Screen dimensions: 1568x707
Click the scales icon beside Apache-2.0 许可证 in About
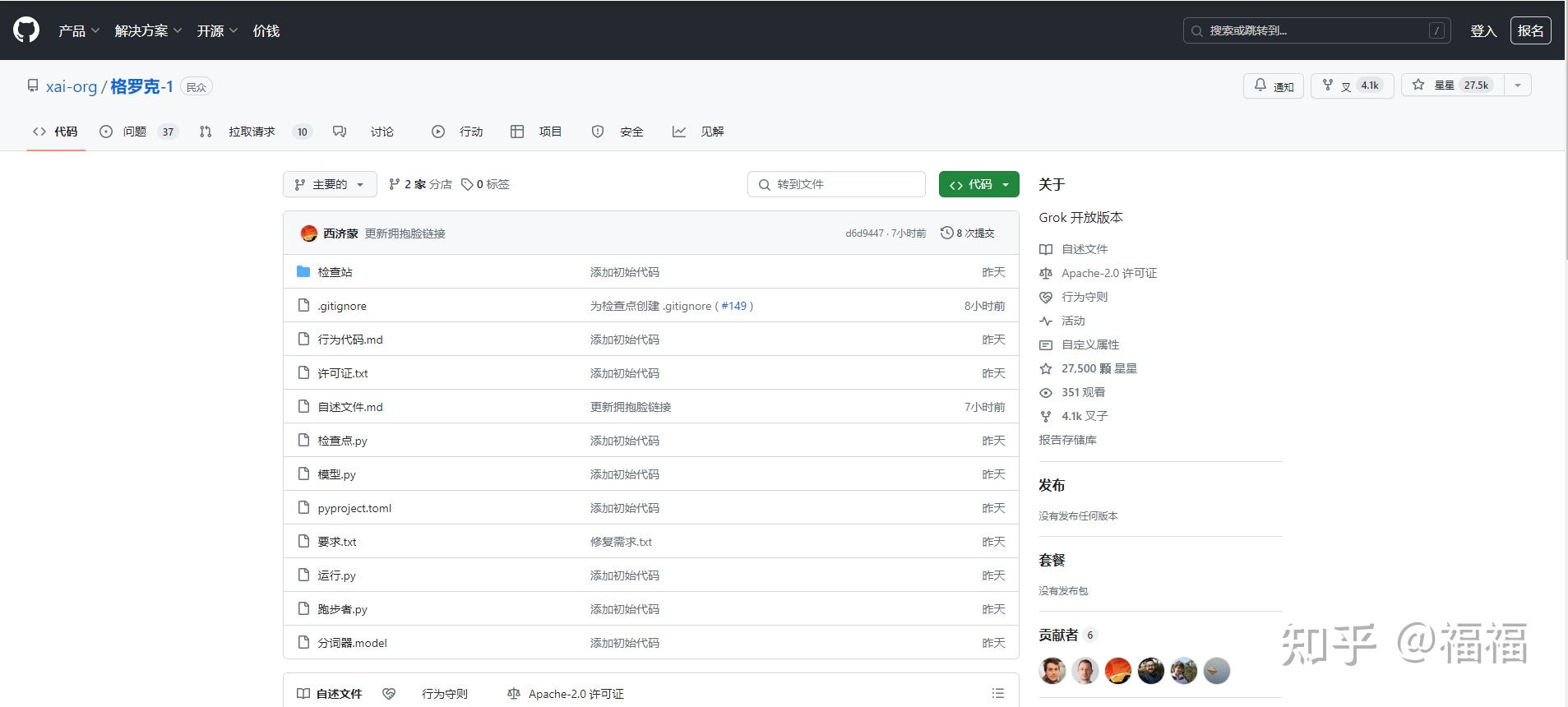point(1046,273)
